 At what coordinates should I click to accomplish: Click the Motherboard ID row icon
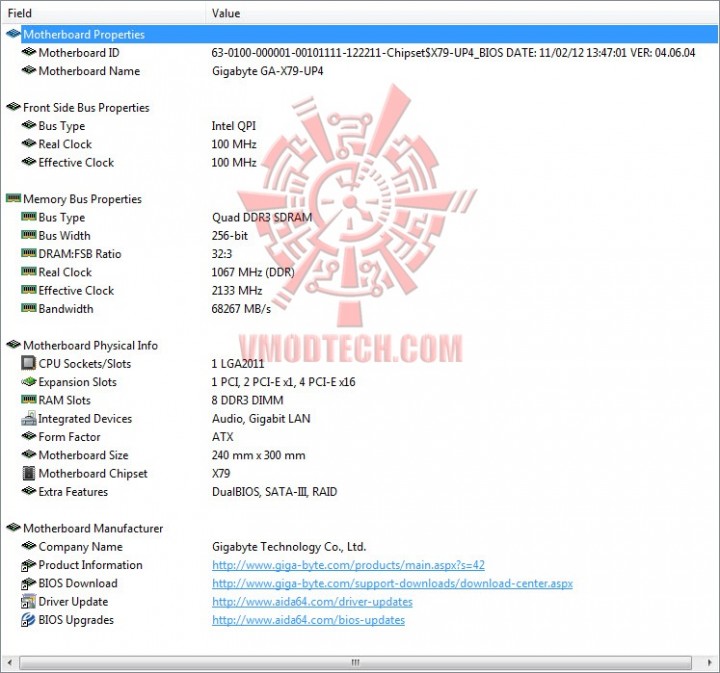point(28,52)
